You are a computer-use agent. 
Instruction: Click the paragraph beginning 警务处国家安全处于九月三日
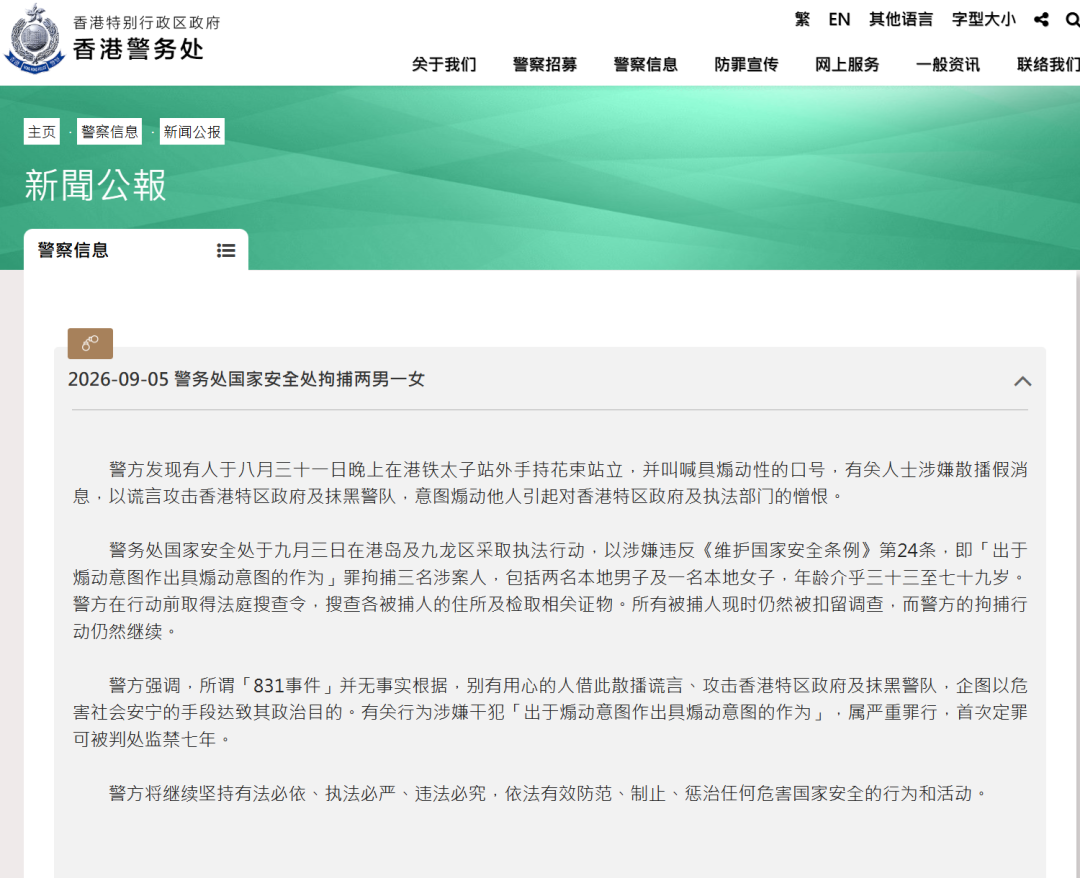550,591
